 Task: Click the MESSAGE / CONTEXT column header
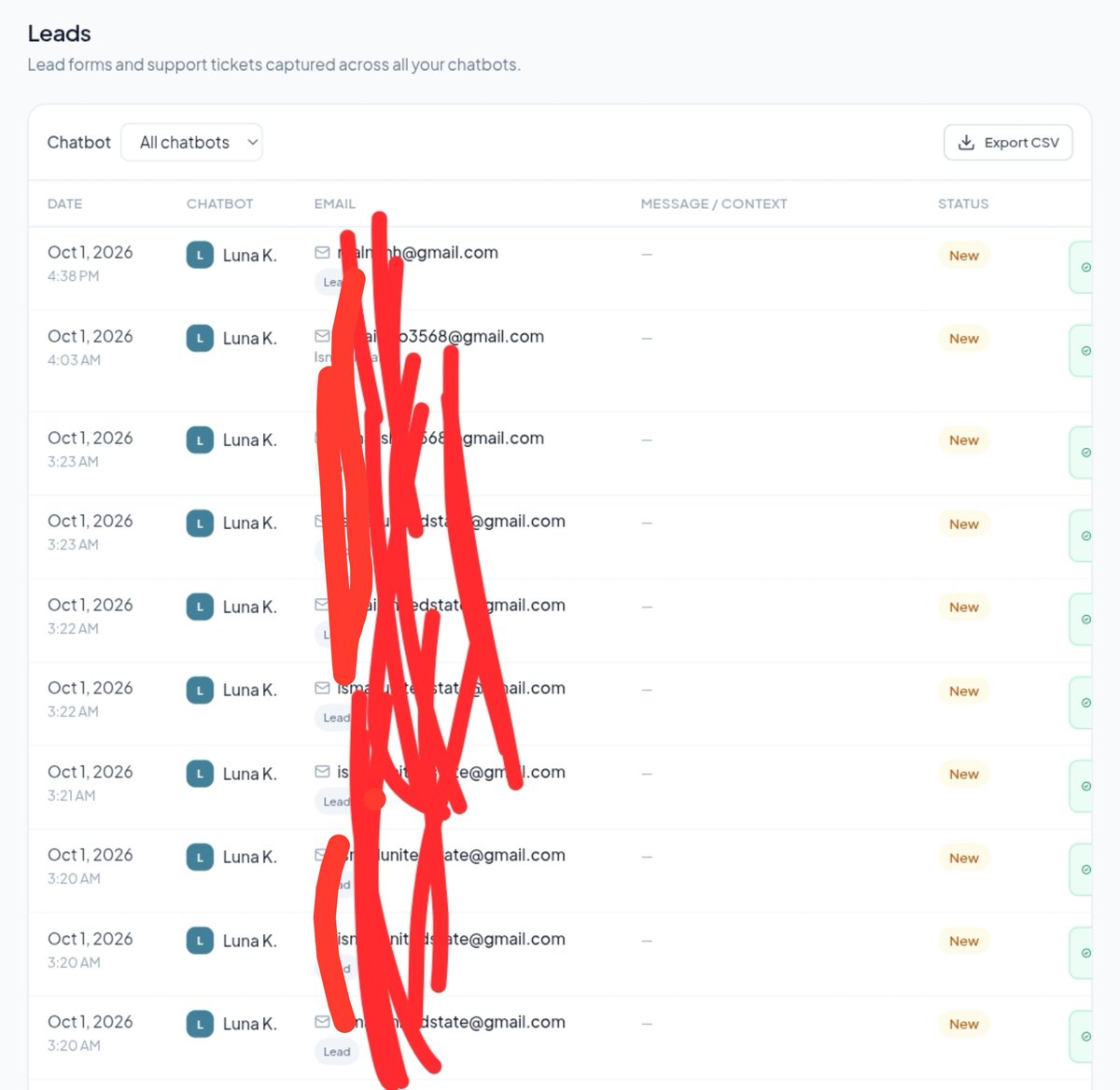(714, 203)
